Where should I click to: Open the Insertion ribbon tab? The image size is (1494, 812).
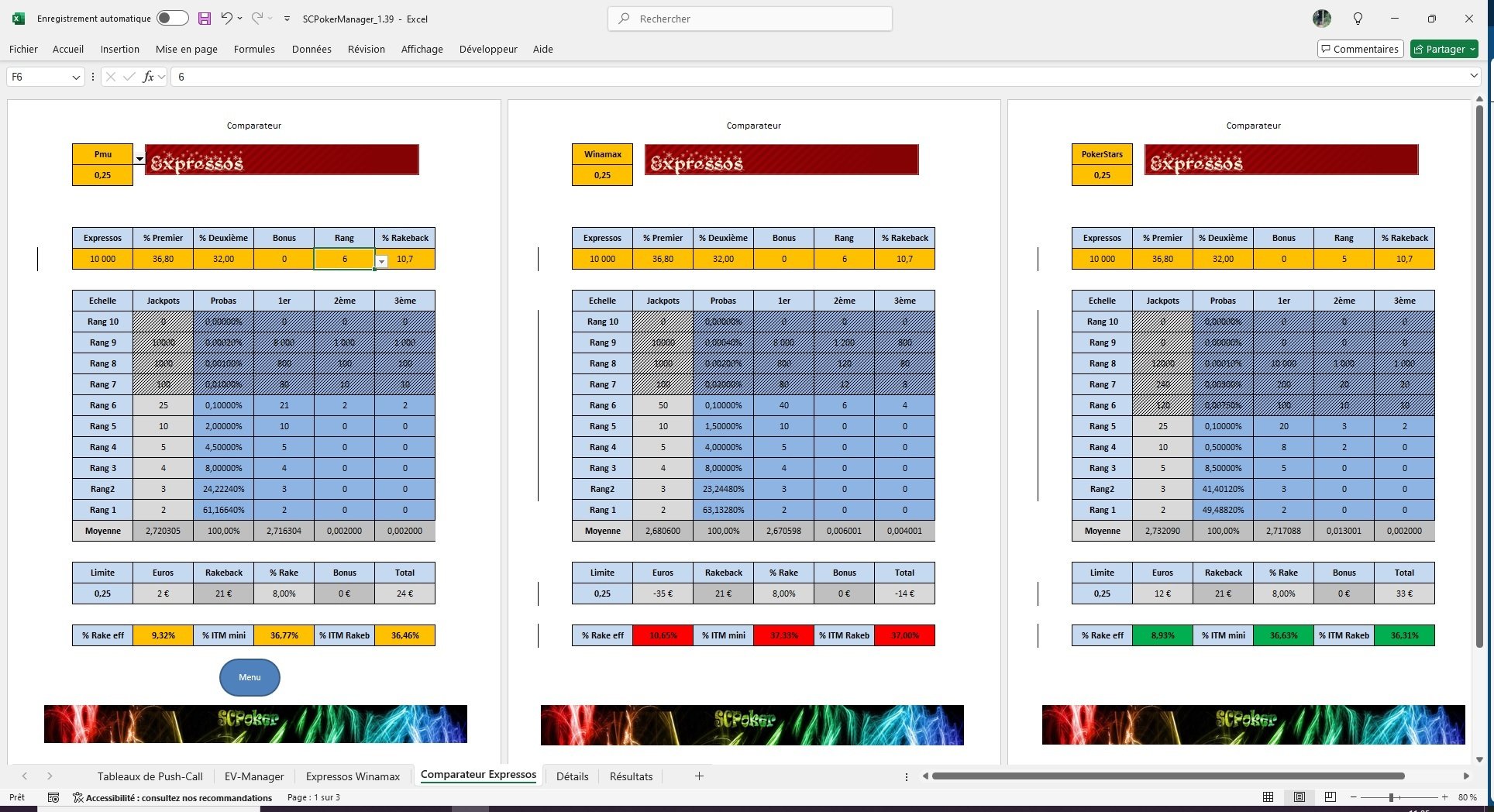click(x=120, y=49)
